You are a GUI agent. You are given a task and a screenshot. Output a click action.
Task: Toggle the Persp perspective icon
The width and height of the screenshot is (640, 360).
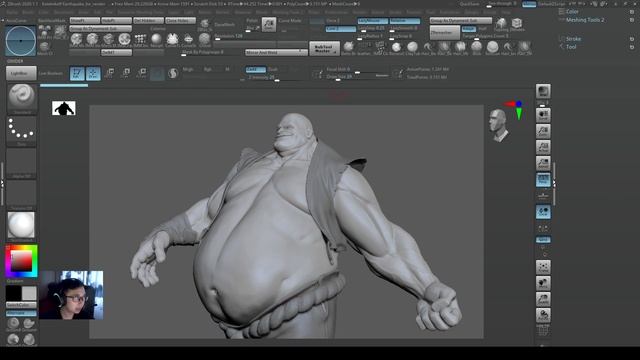(x=543, y=180)
